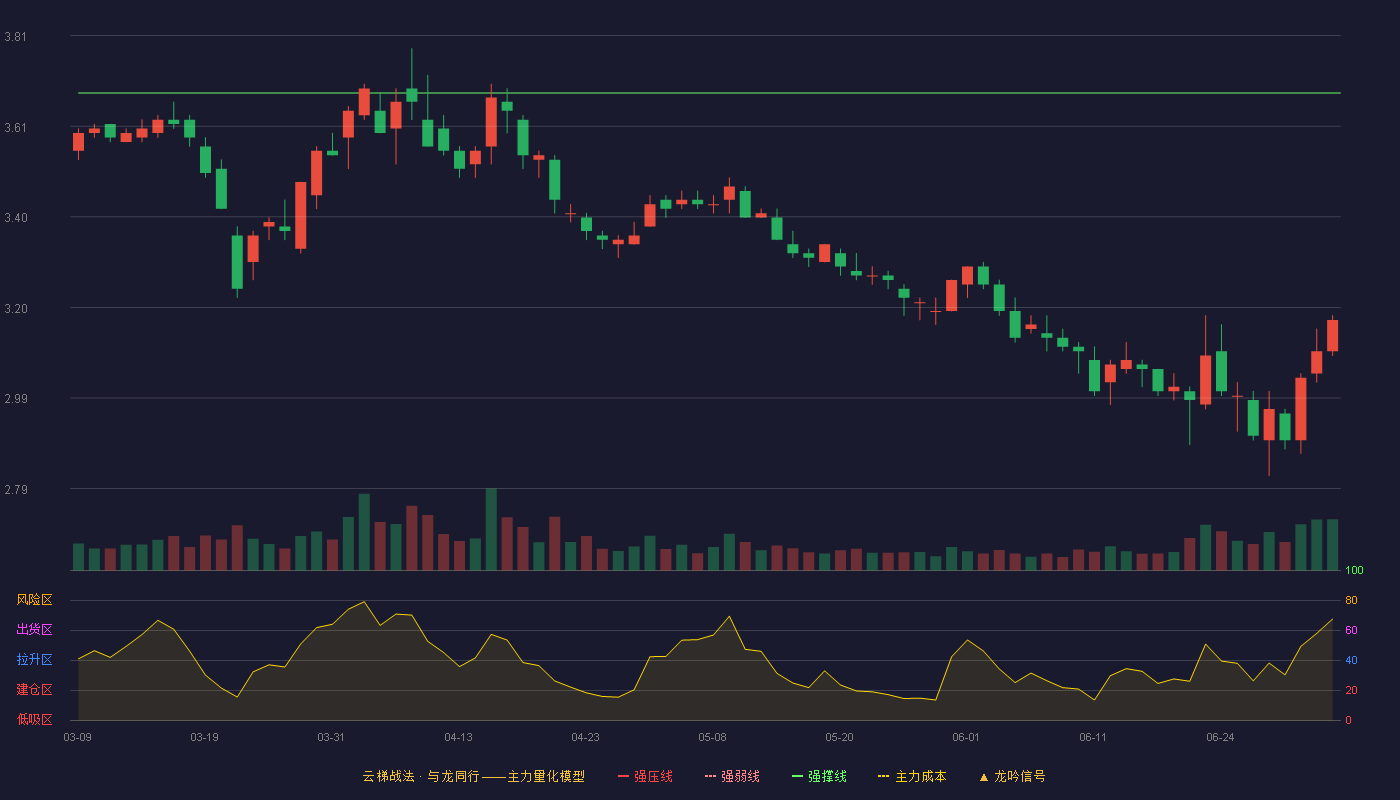Click the green horizontal support line on chart
Screen dimensions: 1400x800
click(709, 93)
